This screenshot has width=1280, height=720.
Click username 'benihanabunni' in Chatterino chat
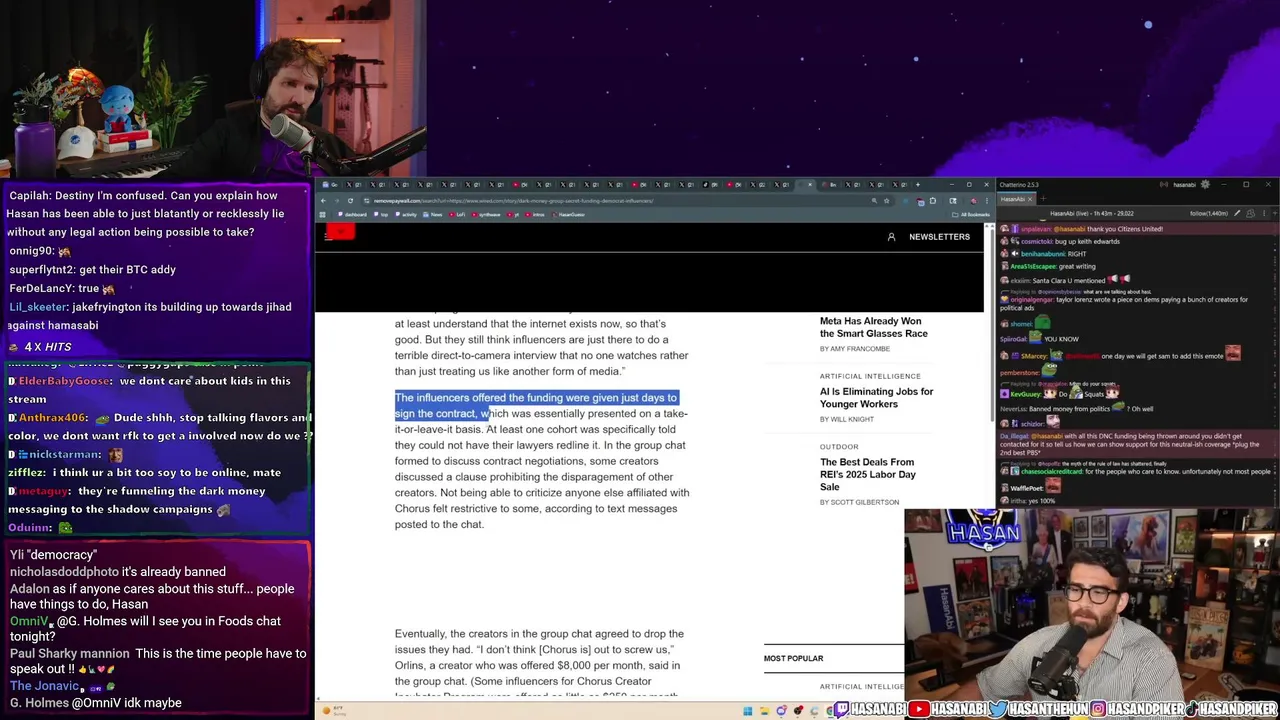1042,254
